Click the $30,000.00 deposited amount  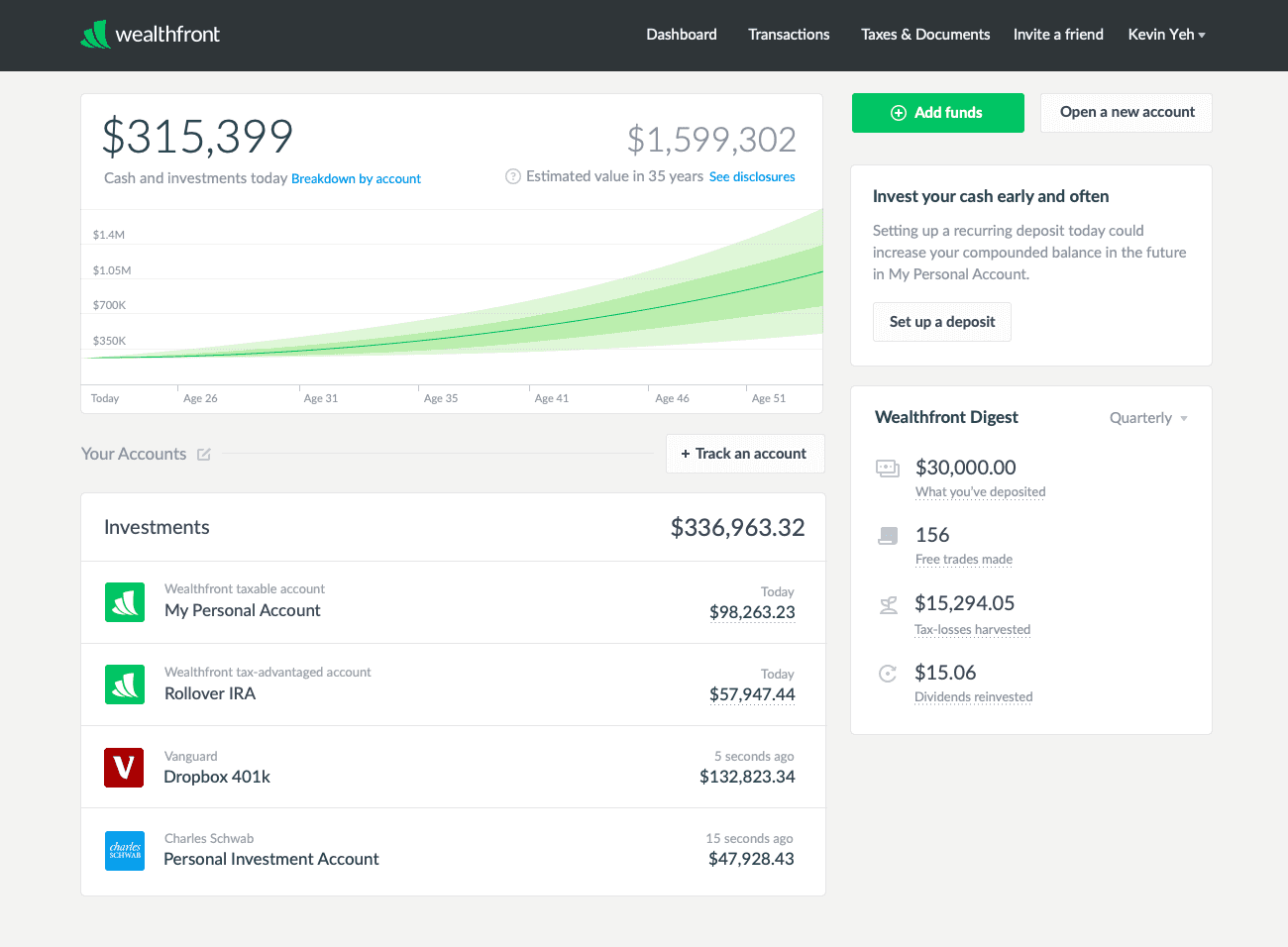pos(966,468)
